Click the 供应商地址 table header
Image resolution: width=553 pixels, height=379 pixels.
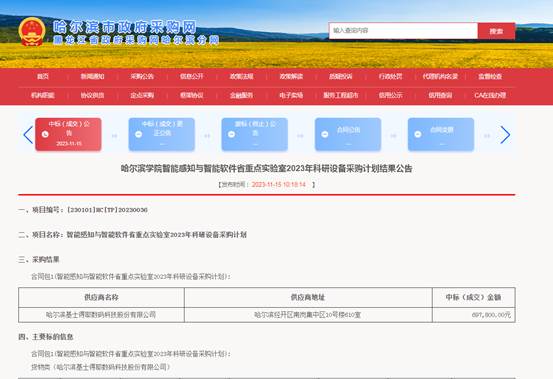[x=308, y=297]
